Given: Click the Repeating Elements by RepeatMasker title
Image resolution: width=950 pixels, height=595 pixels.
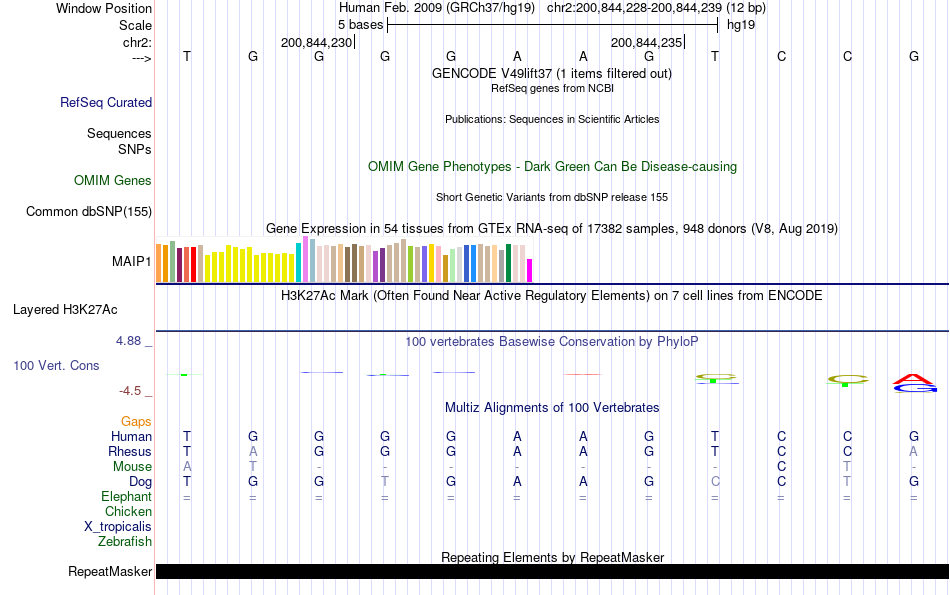Looking at the screenshot, I should [553, 557].
